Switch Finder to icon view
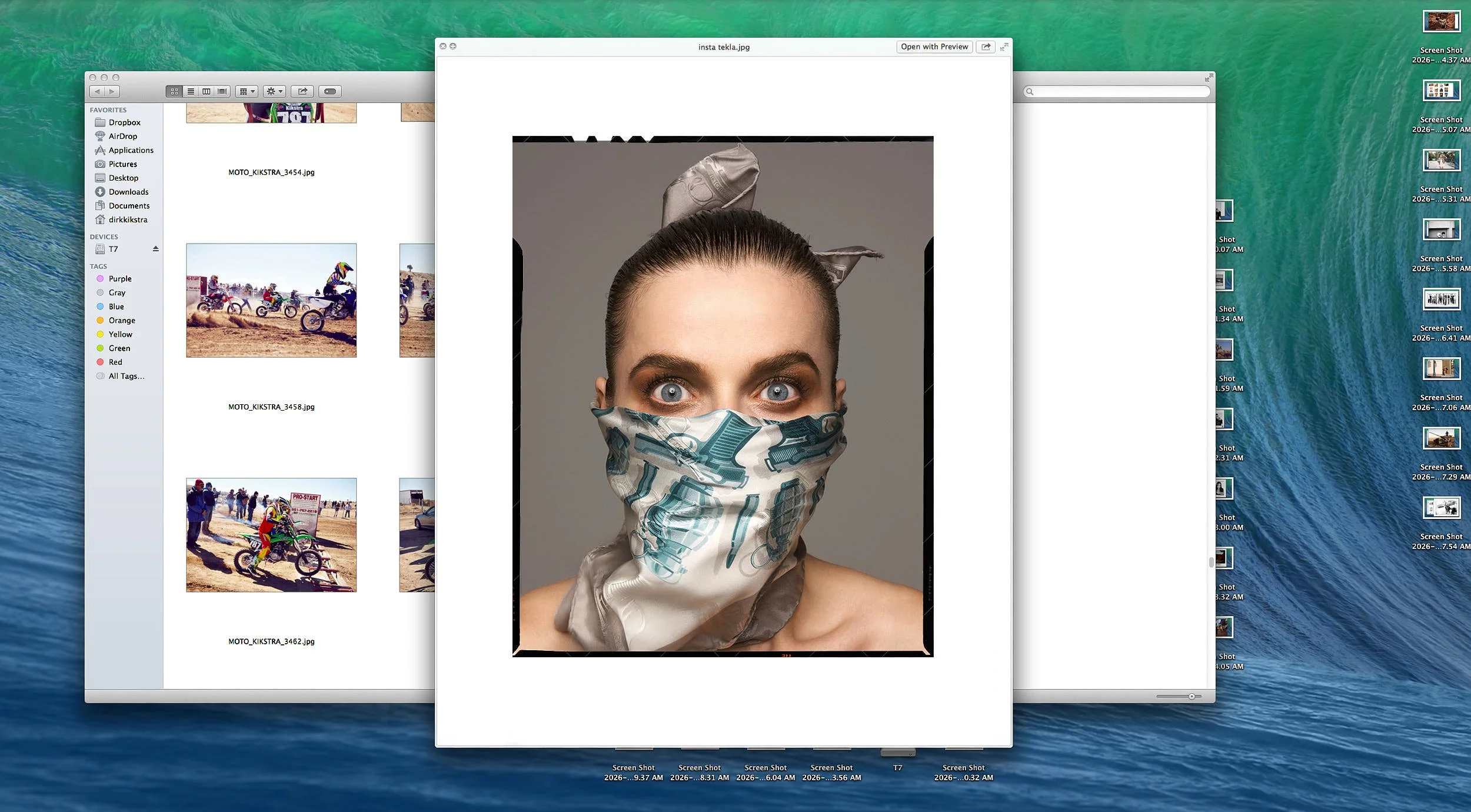This screenshot has height=812, width=1471. (174, 91)
